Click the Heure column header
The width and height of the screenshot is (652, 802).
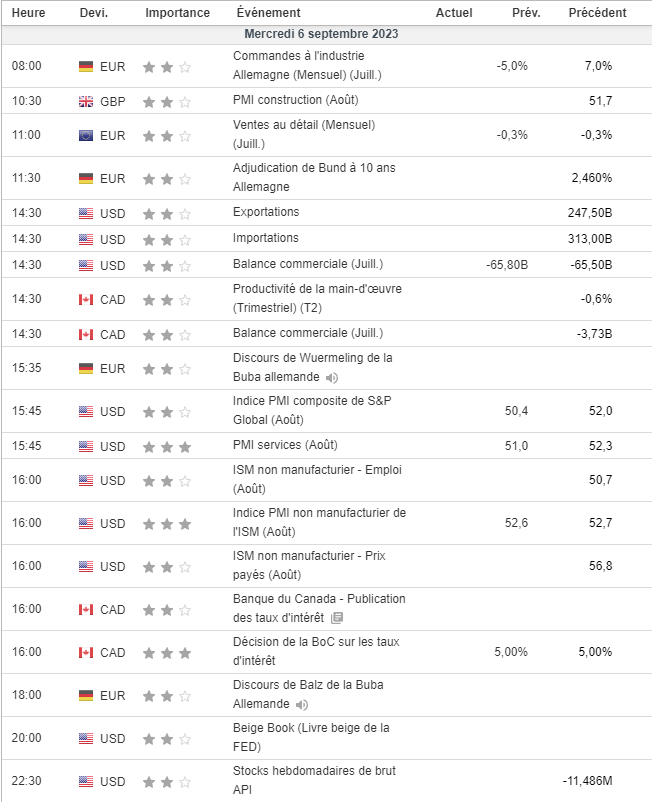[28, 13]
